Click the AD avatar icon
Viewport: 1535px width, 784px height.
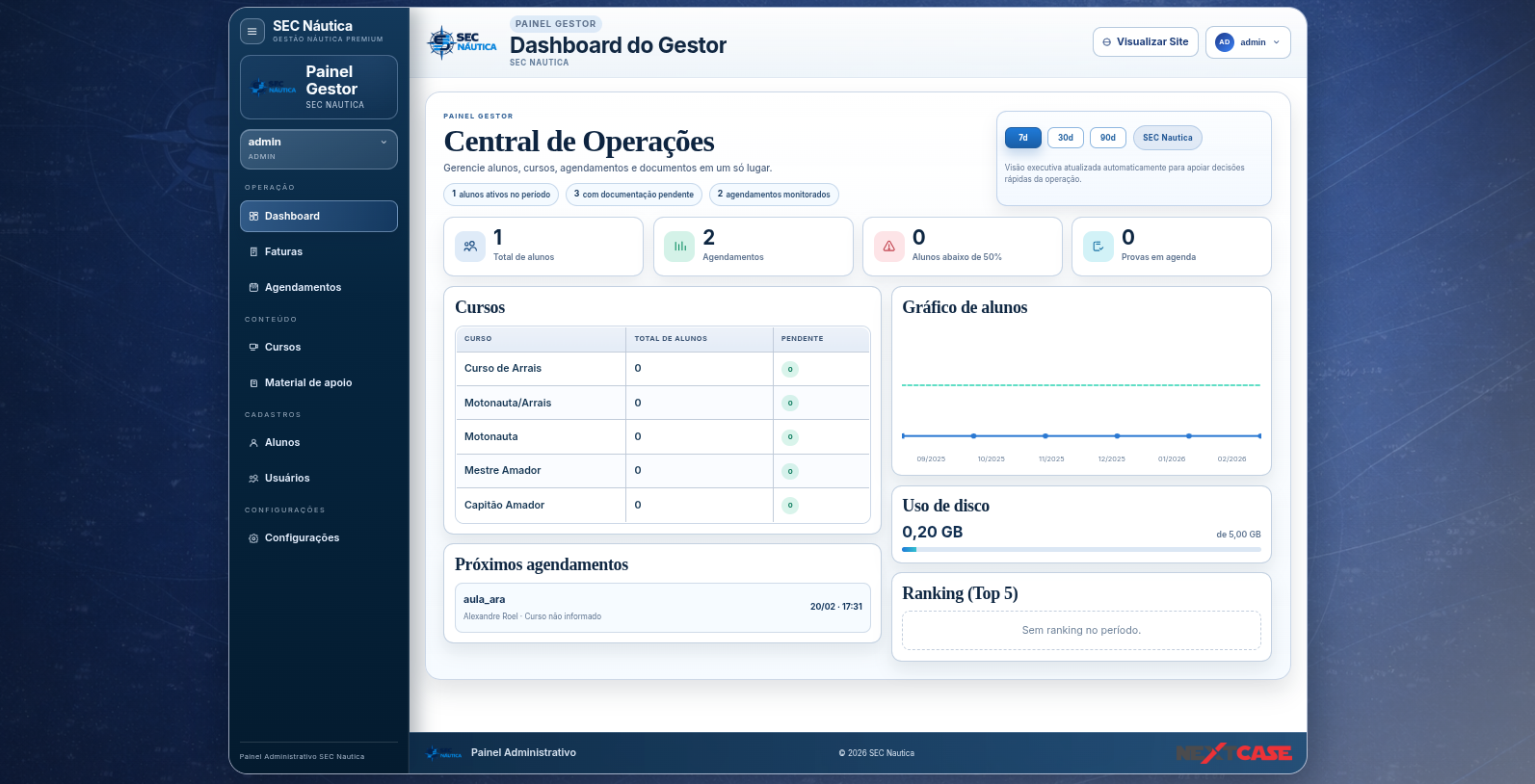(1224, 42)
